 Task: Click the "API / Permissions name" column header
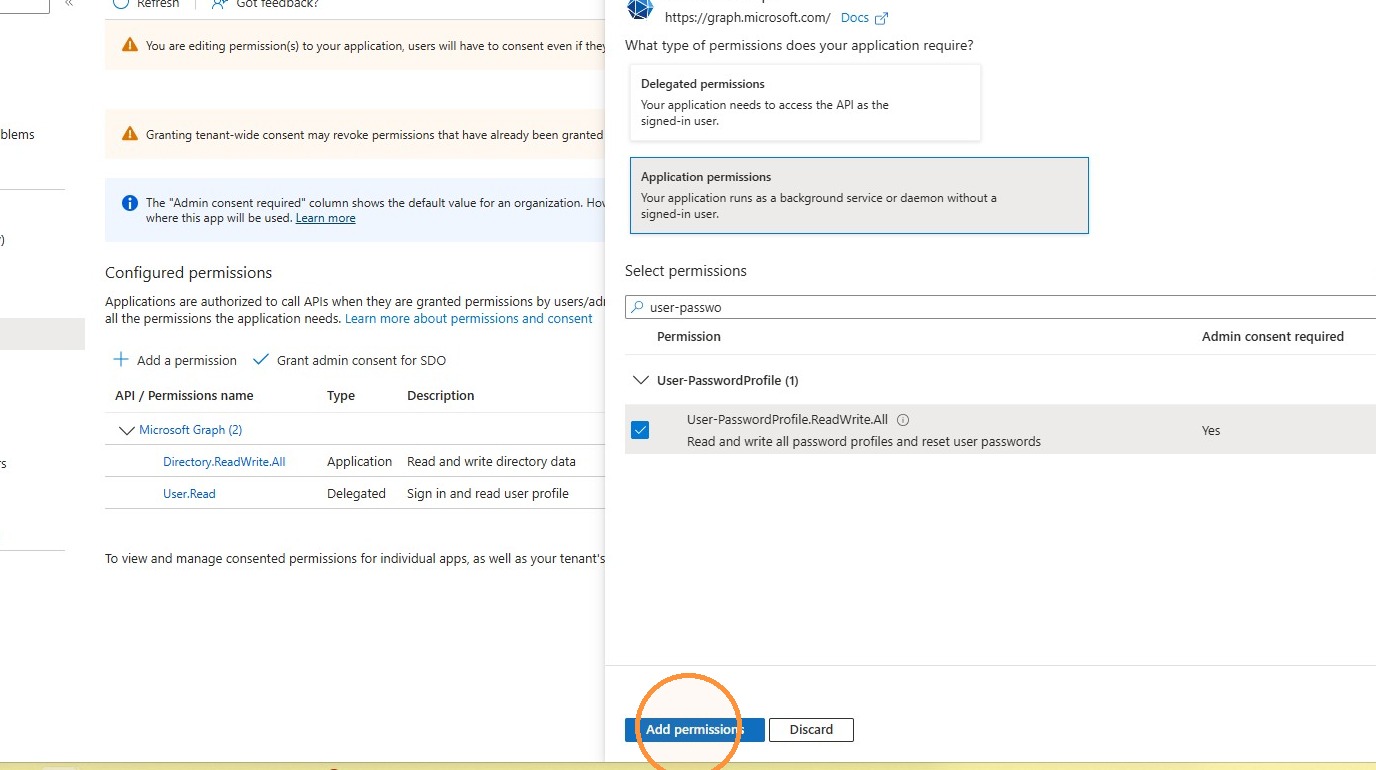[184, 396]
